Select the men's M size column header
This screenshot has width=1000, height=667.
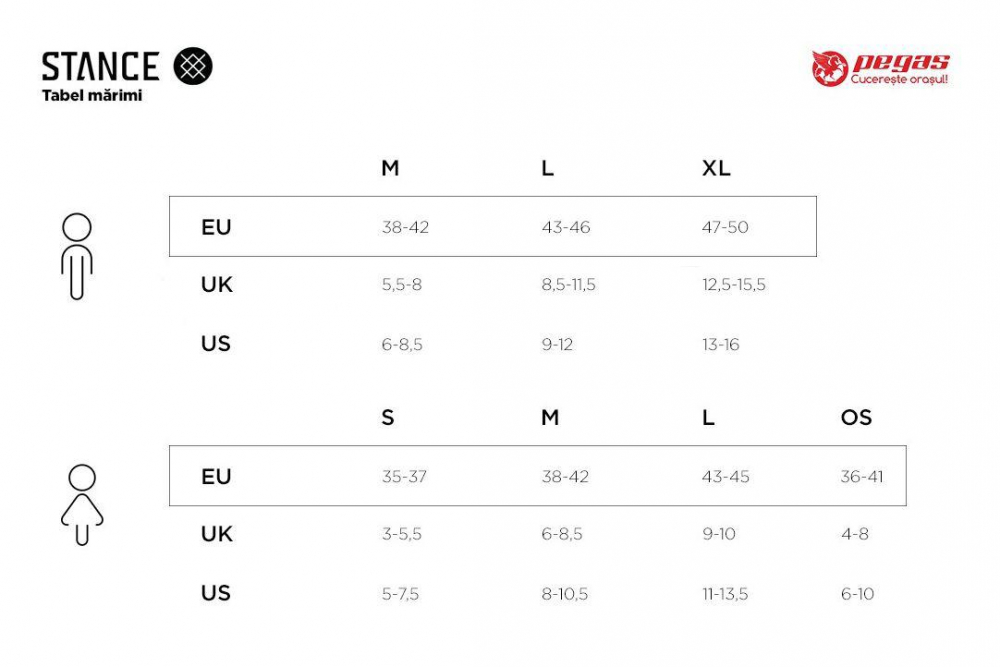(x=390, y=168)
